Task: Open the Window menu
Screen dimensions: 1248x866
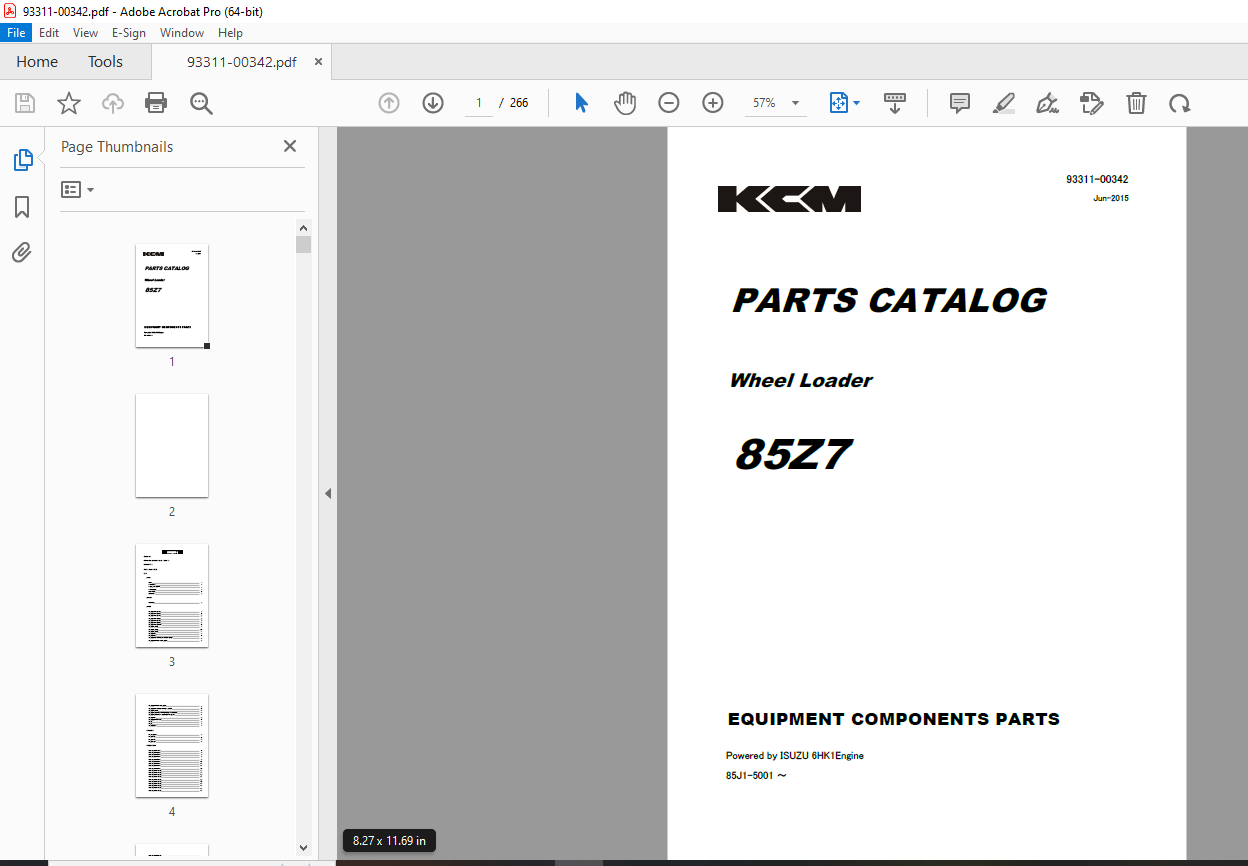Action: [x=182, y=33]
